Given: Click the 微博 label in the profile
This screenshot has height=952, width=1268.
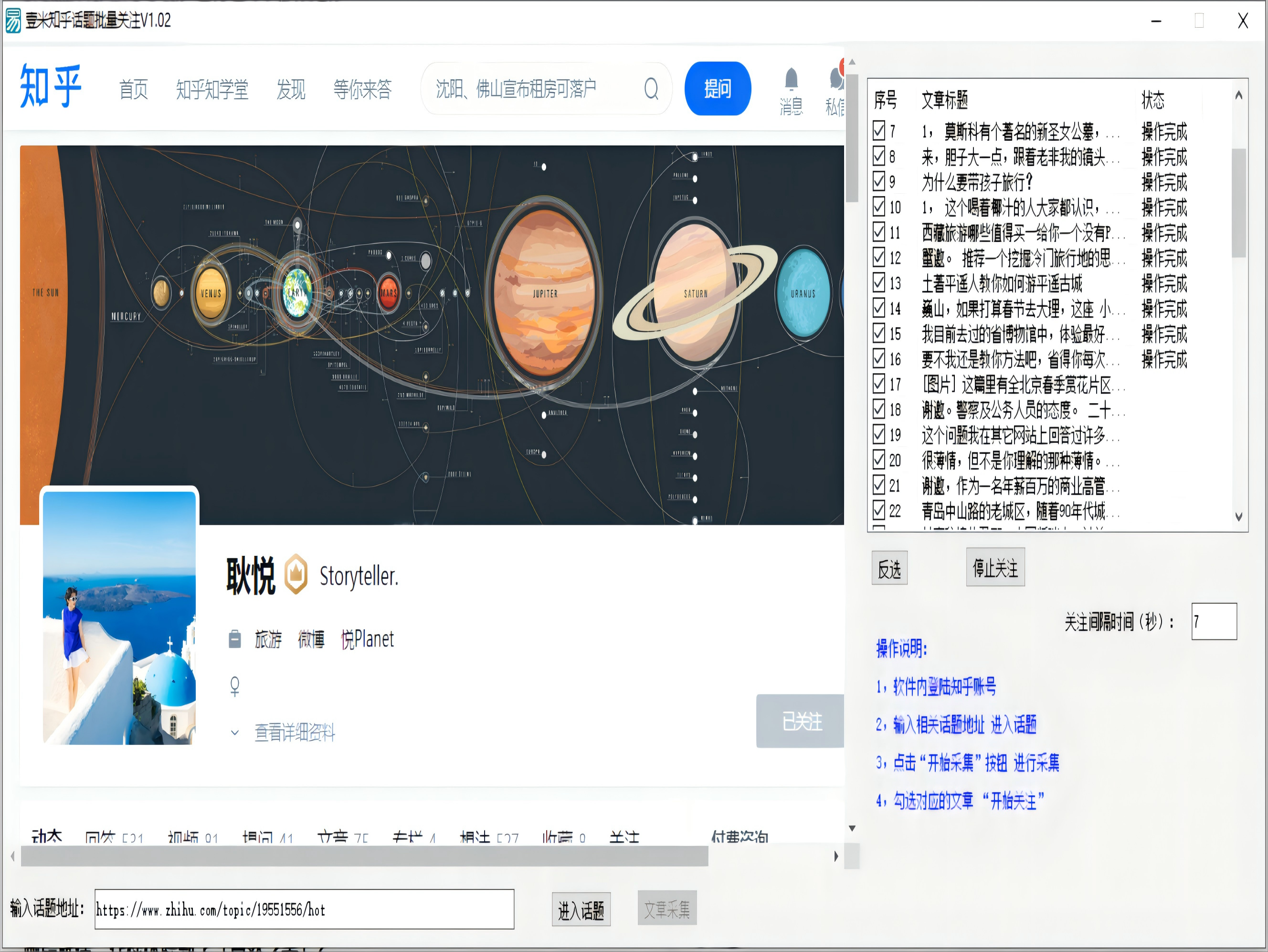Looking at the screenshot, I should [x=311, y=639].
